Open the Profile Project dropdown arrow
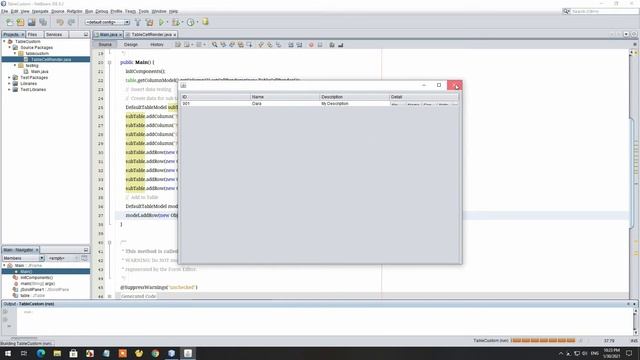The width and height of the screenshot is (640, 360). pos(197,22)
